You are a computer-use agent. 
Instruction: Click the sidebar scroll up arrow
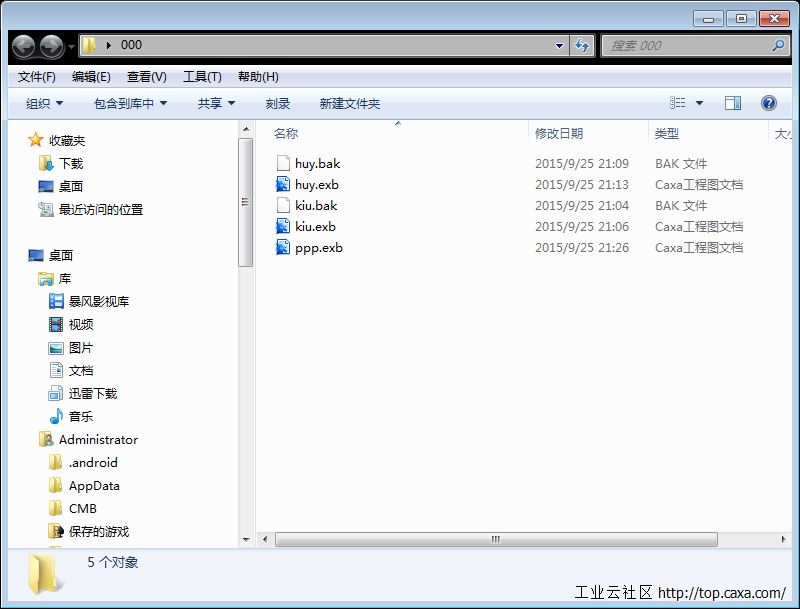(x=246, y=130)
